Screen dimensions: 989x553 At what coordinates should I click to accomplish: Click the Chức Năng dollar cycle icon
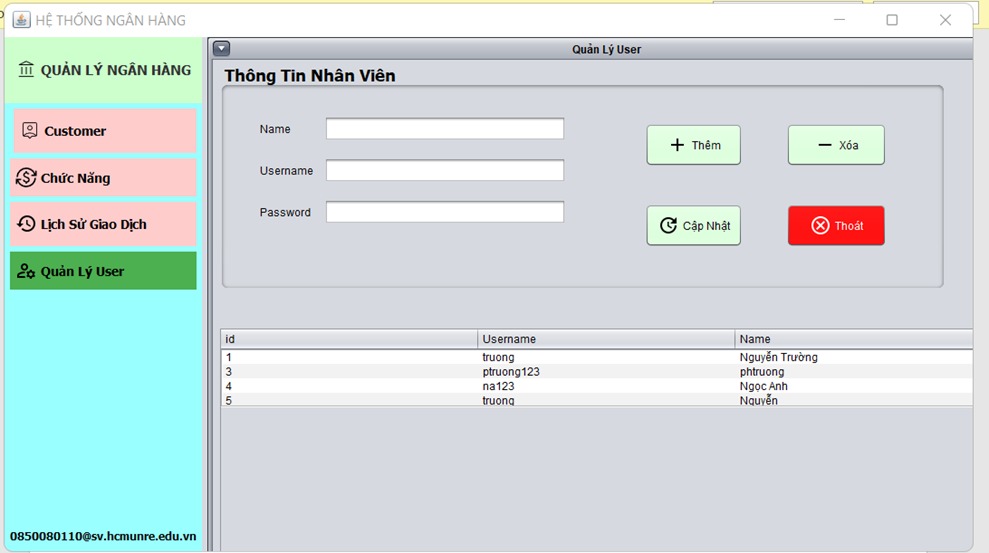26,178
